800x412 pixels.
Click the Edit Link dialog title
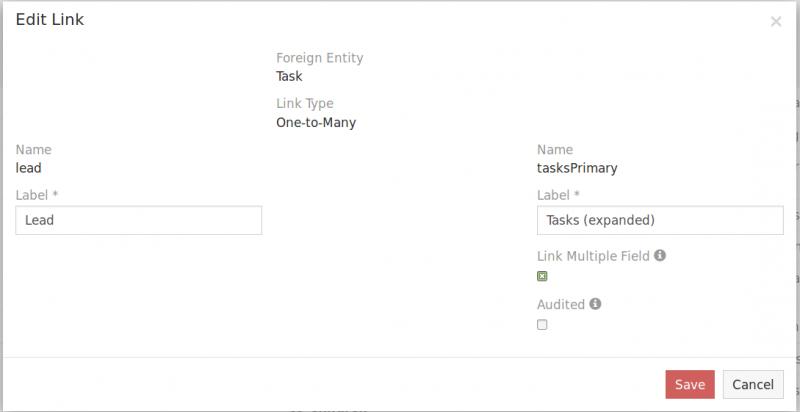[x=49, y=21]
